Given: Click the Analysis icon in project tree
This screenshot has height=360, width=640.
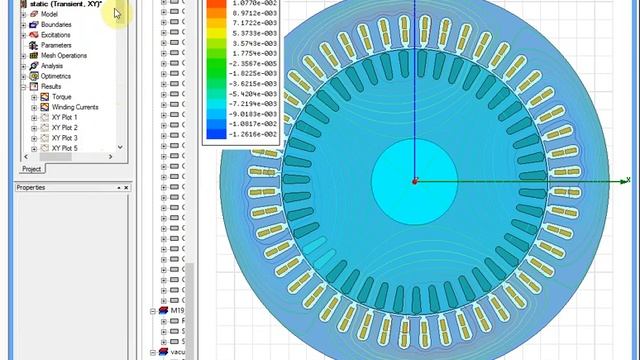Looking at the screenshot, I should pos(34,66).
